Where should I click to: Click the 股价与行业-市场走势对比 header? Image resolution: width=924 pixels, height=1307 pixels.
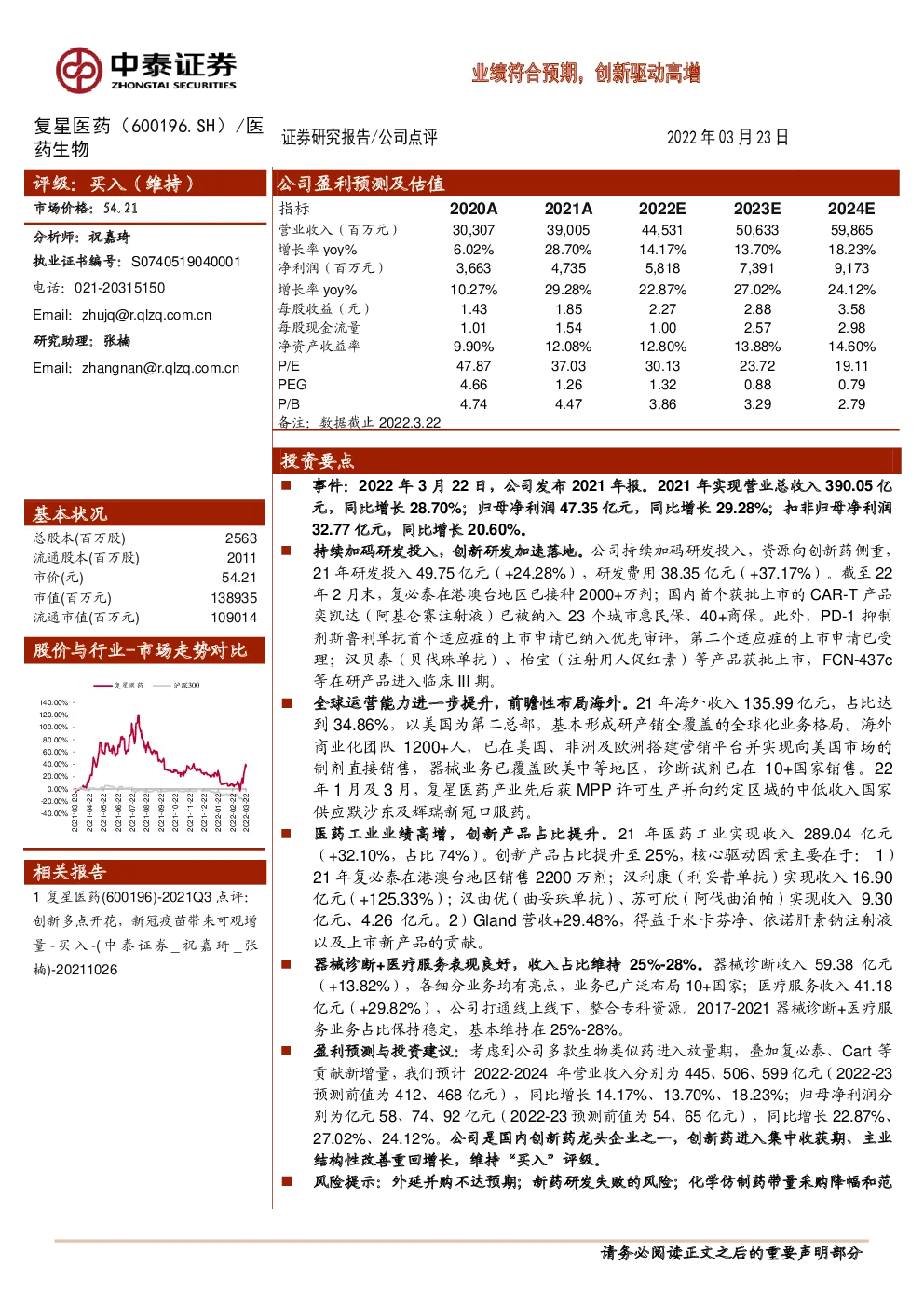(x=144, y=650)
